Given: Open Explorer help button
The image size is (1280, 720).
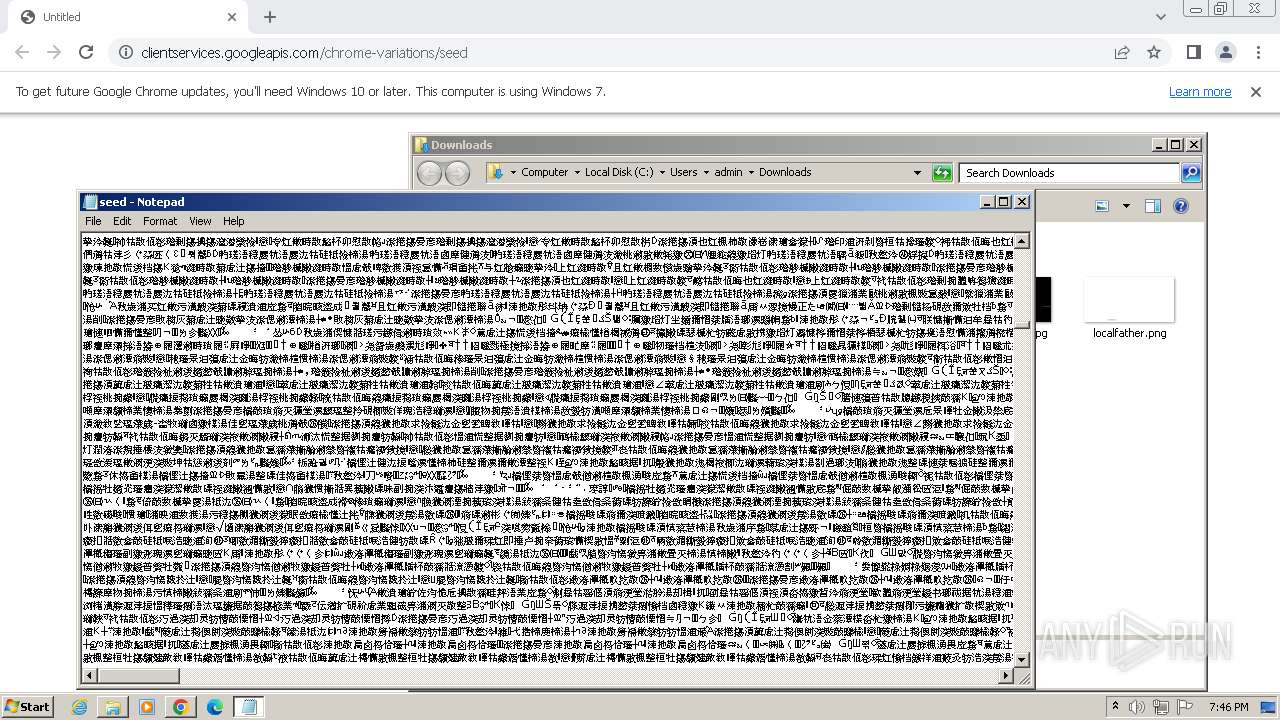Looking at the screenshot, I should pyautogui.click(x=1180, y=206).
